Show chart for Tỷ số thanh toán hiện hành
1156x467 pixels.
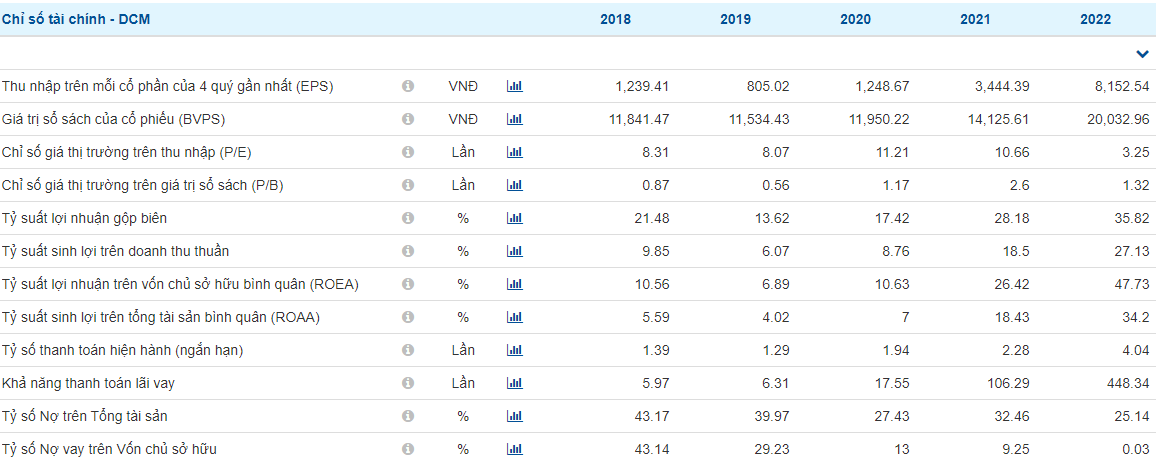pyautogui.click(x=515, y=350)
